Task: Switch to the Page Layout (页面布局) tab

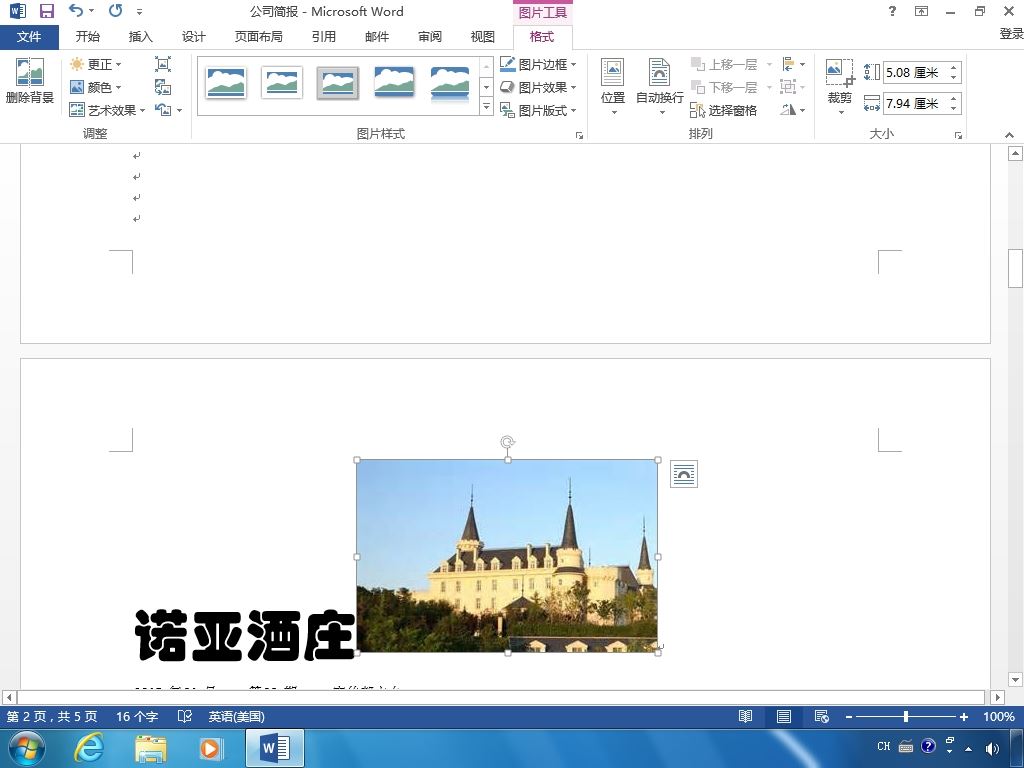Action: 259,37
